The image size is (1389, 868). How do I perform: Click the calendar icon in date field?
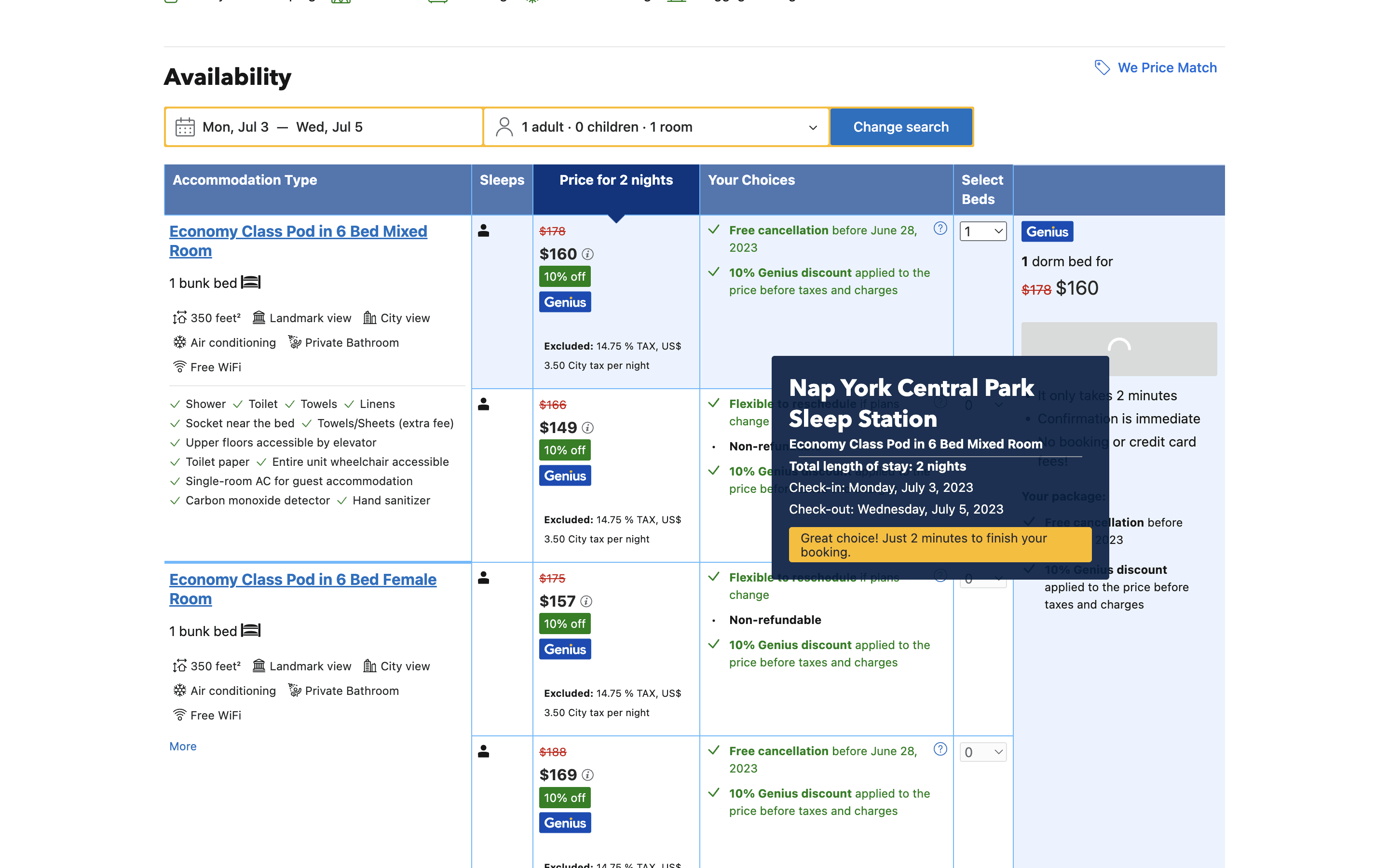185,127
